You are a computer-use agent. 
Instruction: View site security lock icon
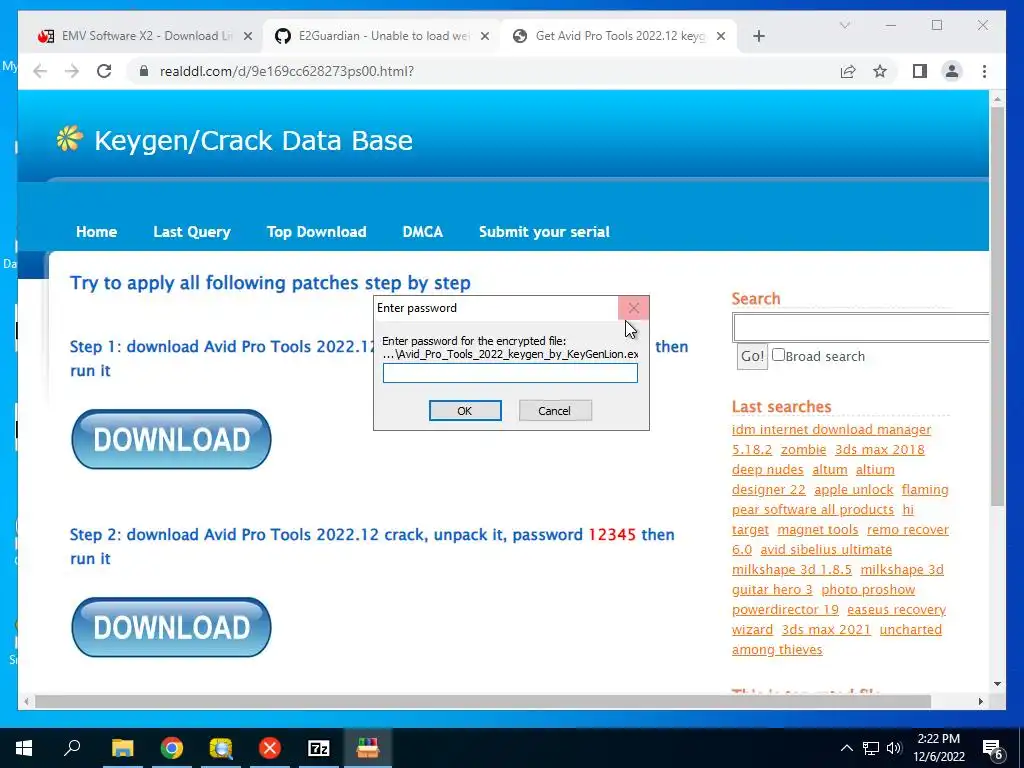[144, 71]
